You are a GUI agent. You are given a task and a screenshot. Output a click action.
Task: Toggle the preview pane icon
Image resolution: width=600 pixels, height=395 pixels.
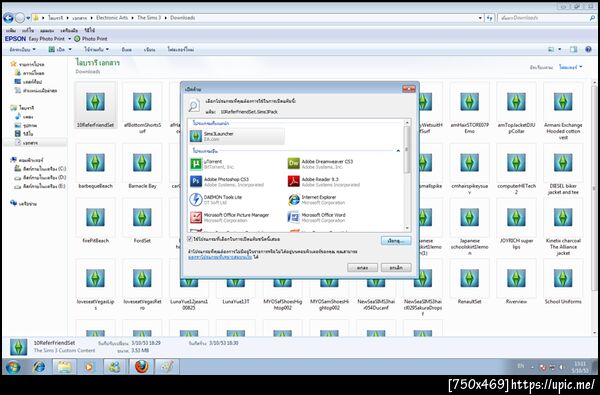(x=573, y=49)
